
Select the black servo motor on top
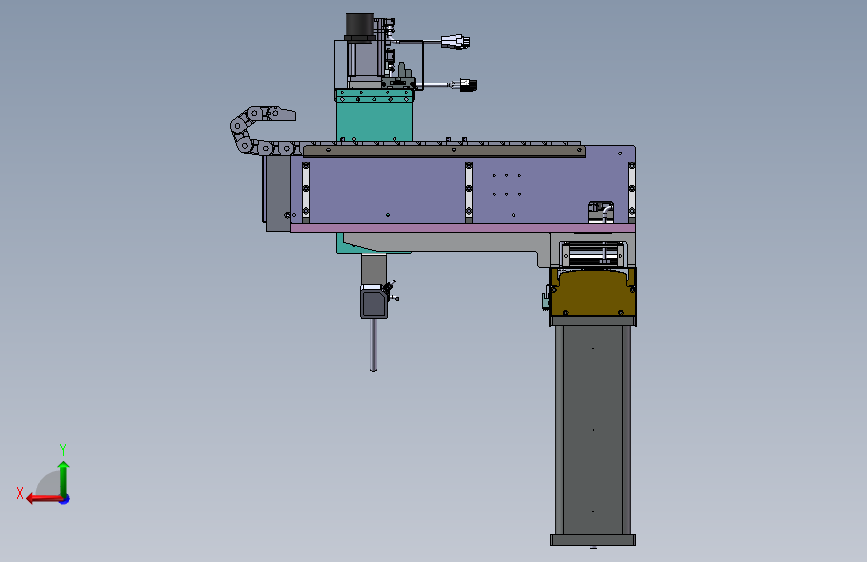[x=359, y=27]
